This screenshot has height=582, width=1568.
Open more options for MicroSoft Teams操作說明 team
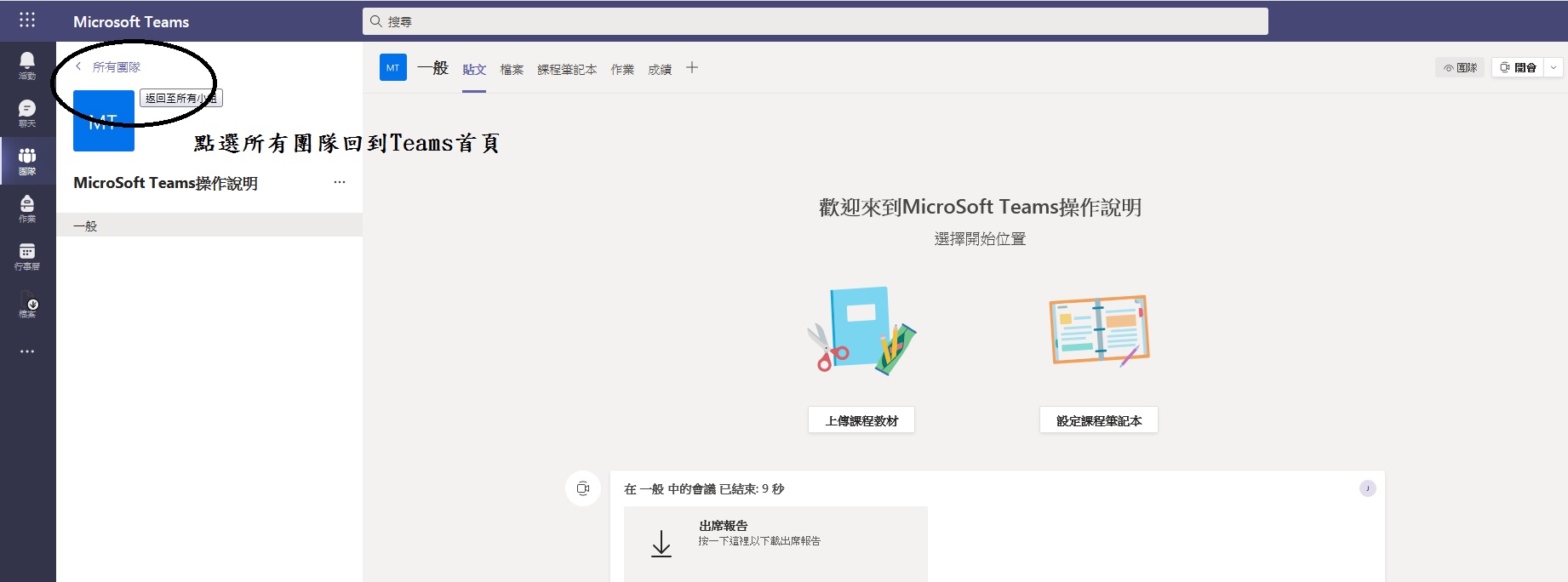[340, 182]
